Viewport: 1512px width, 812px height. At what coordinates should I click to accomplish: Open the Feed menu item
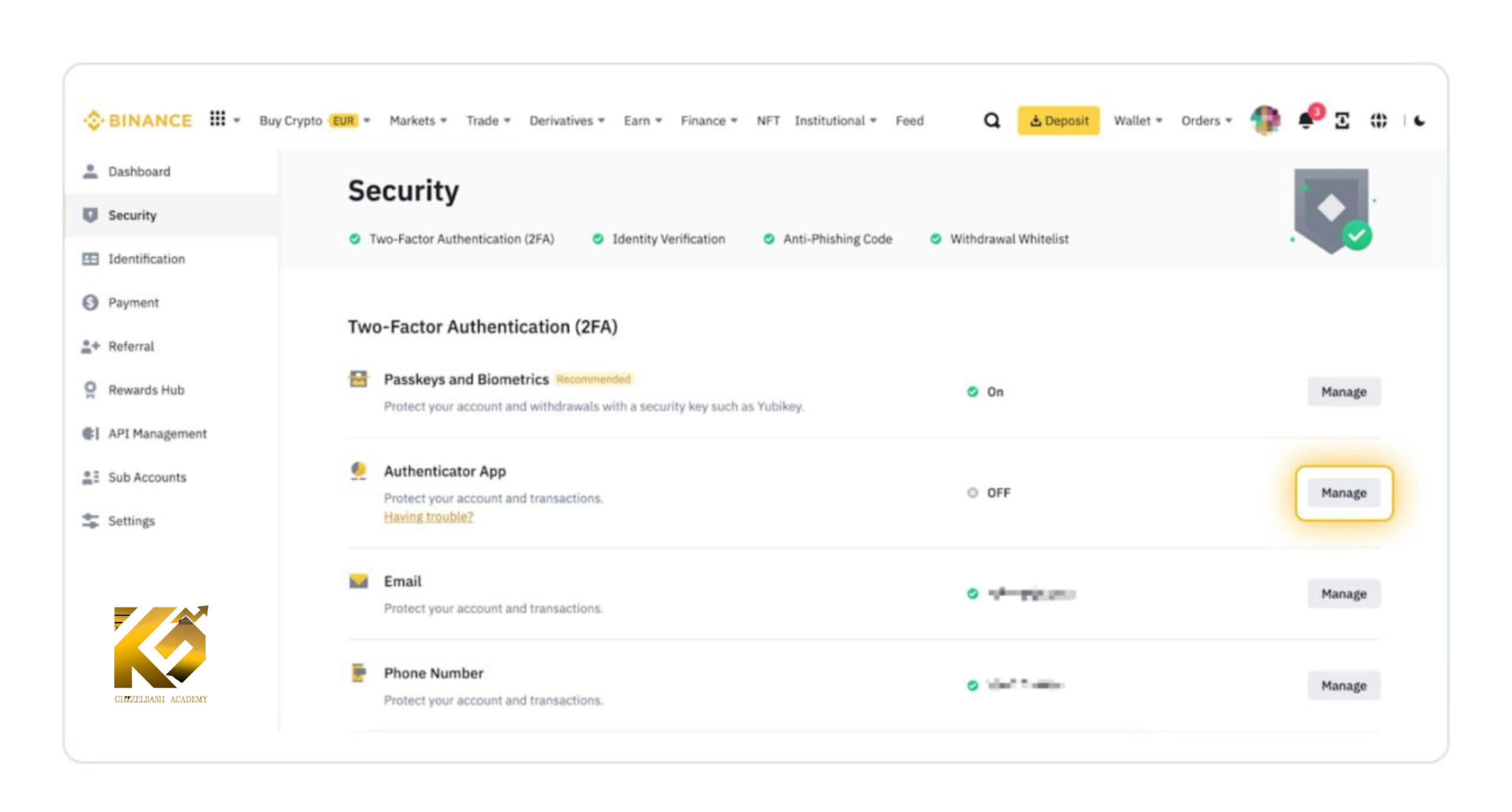pos(909,121)
